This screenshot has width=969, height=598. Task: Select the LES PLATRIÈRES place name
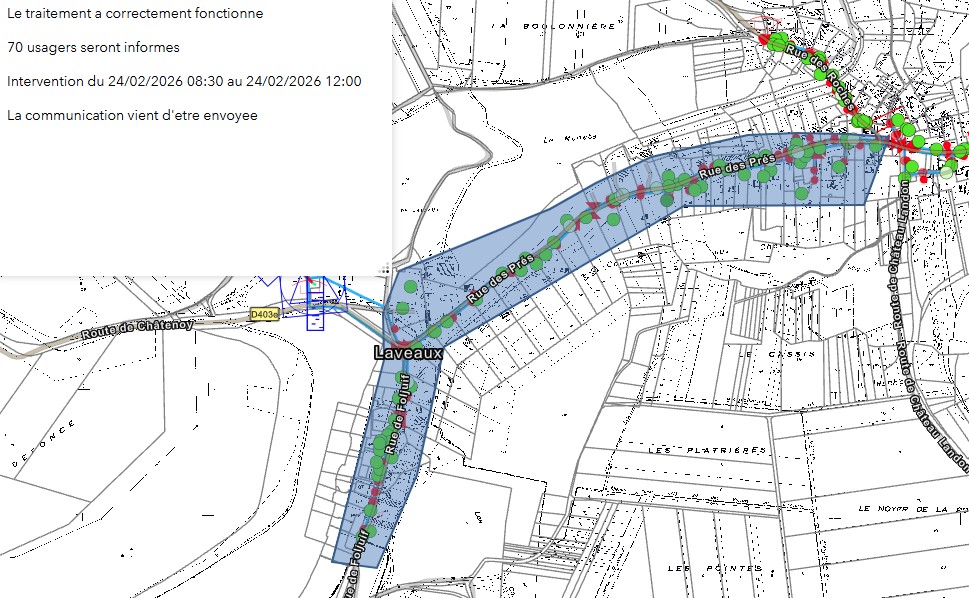pos(706,451)
